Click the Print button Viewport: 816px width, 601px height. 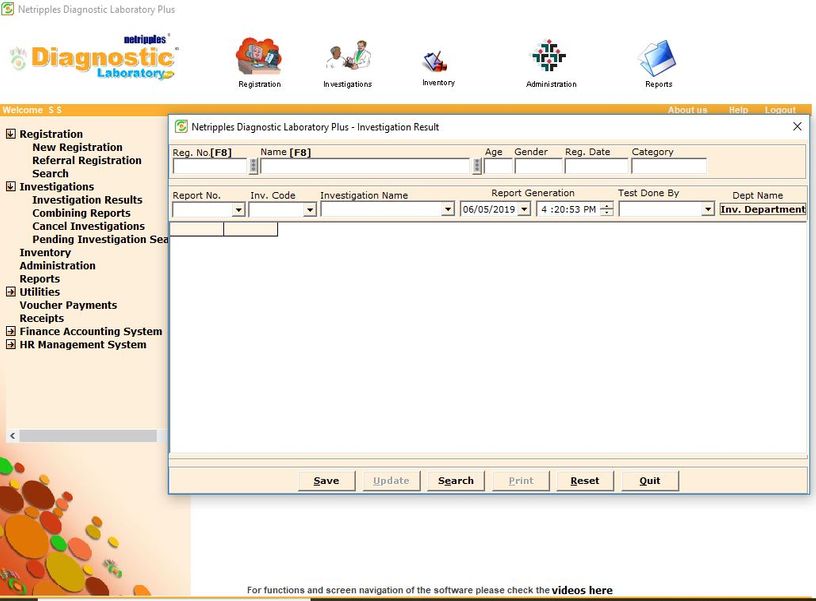(521, 481)
